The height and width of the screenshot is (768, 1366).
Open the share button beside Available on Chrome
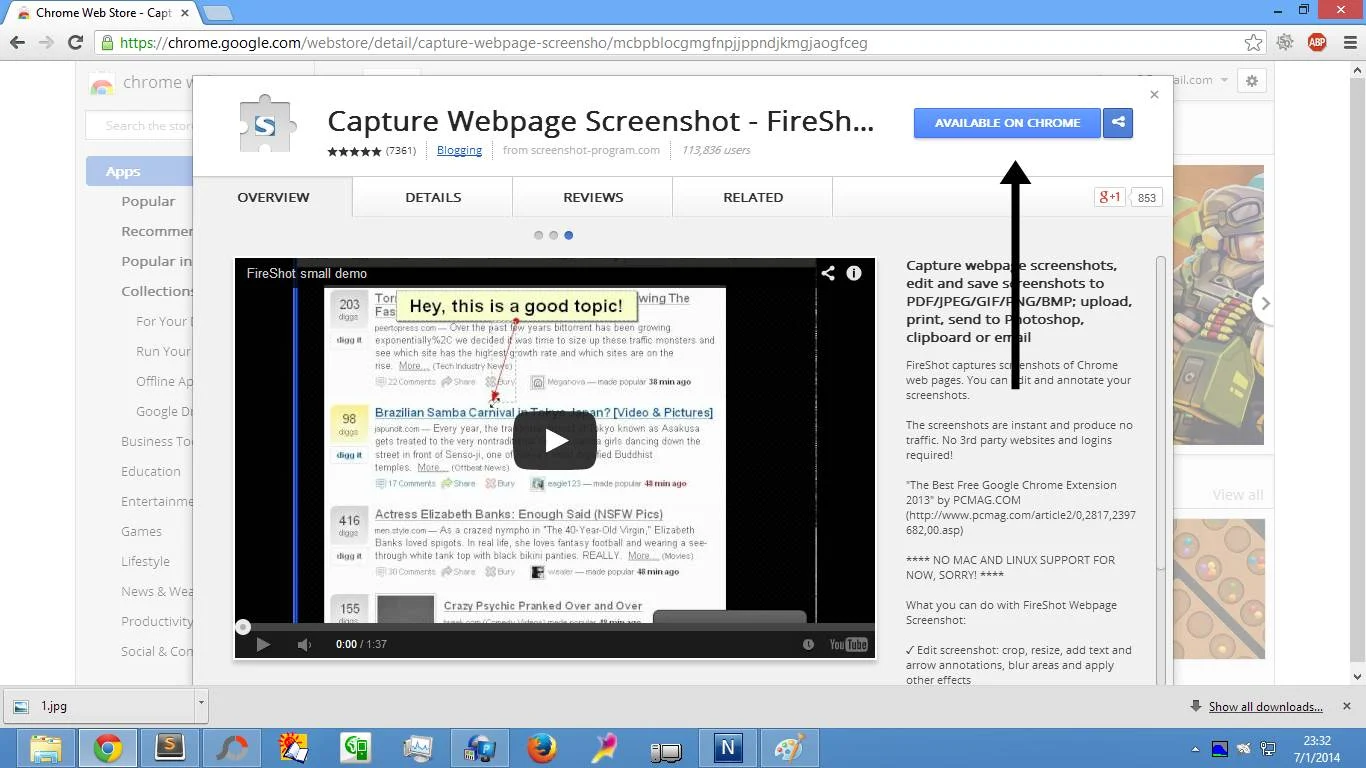tap(1118, 123)
